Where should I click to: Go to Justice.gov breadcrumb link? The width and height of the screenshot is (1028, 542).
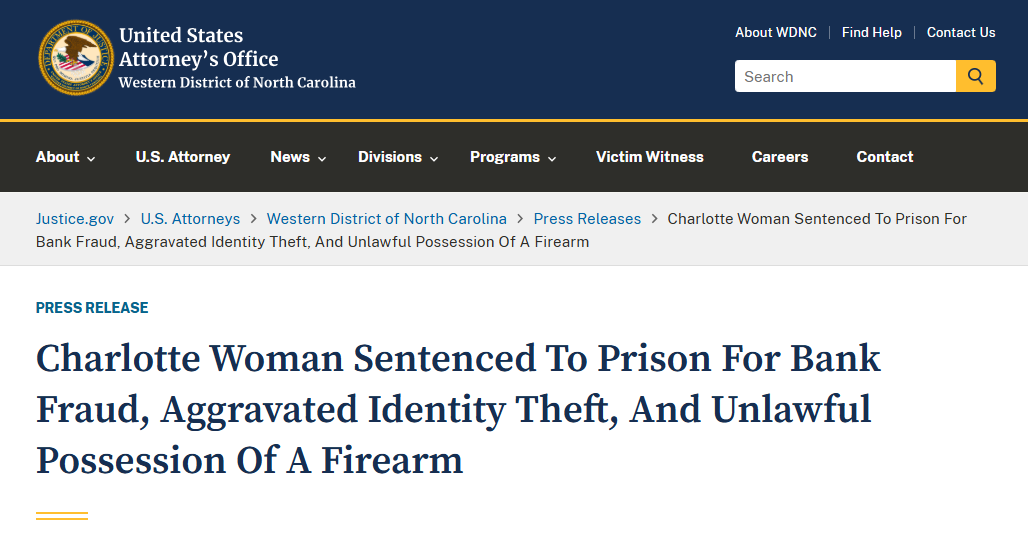pos(75,219)
